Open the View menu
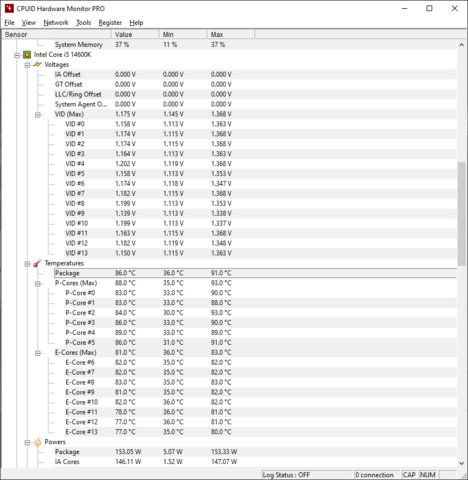This screenshot has height=480, width=468. (x=29, y=23)
